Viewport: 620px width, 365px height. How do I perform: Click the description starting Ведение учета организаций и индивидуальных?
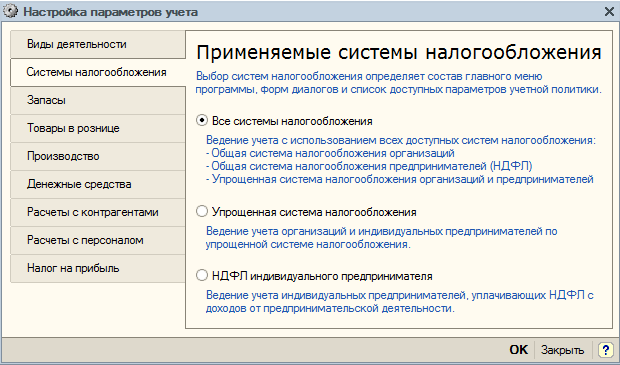[381, 238]
